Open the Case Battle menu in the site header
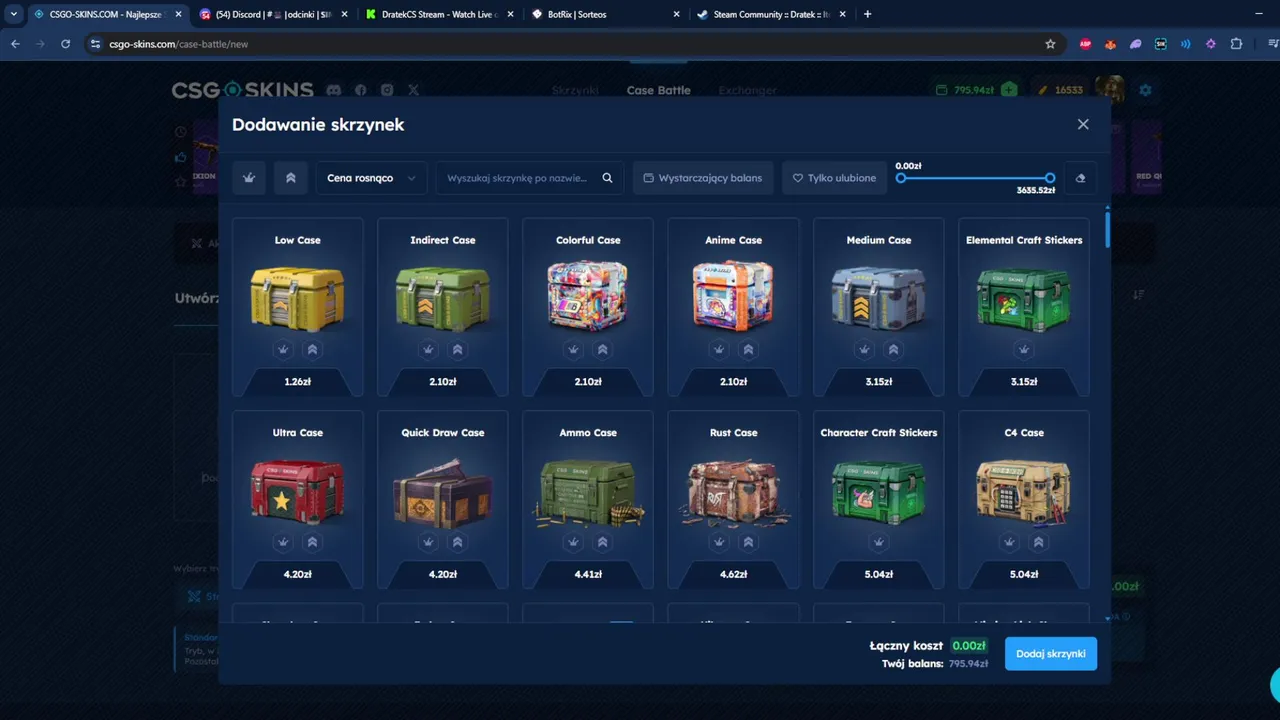The image size is (1280, 720). tap(658, 90)
